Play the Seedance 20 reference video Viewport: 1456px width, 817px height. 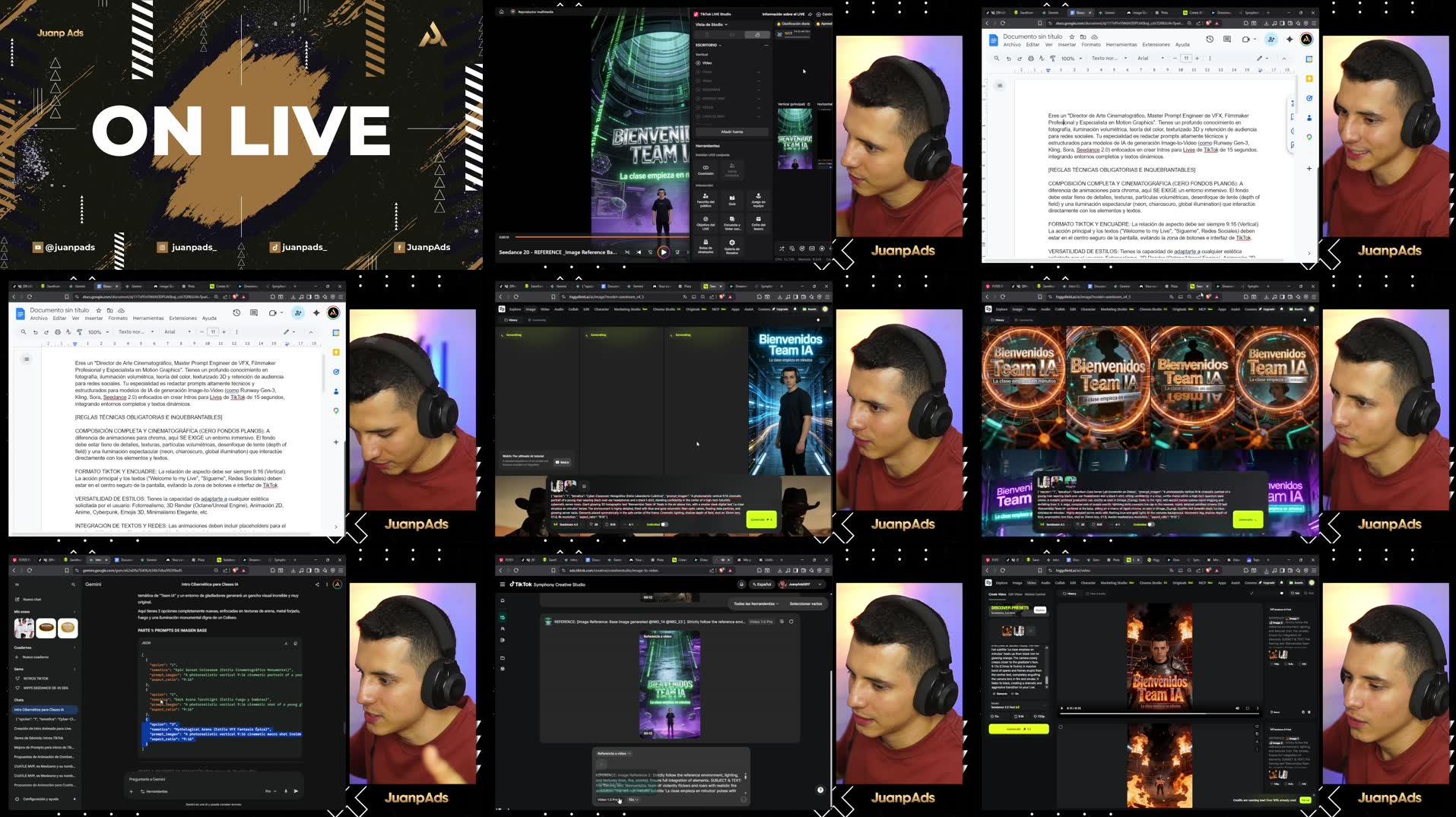click(663, 252)
